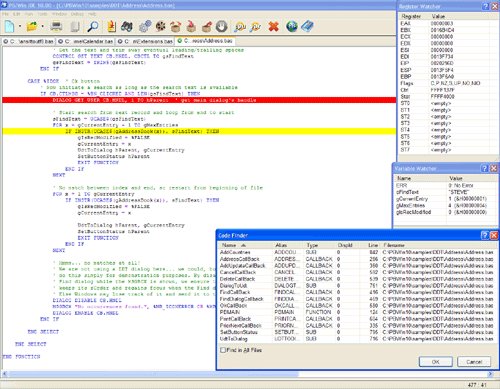Click the horizontal scrollbar thumb in editor
500x389 pixels.
click(154, 374)
